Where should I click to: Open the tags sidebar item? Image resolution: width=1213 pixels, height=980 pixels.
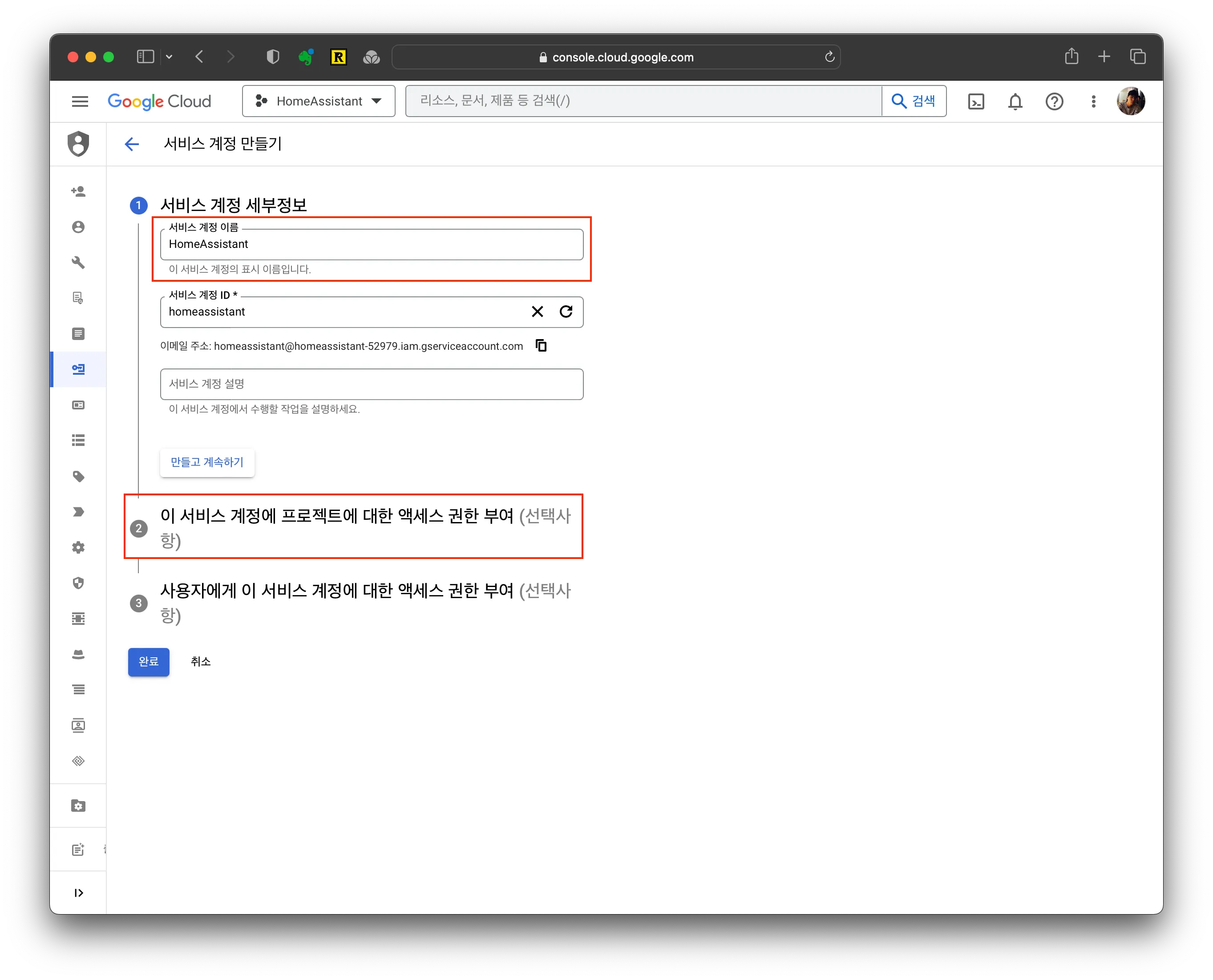click(78, 477)
